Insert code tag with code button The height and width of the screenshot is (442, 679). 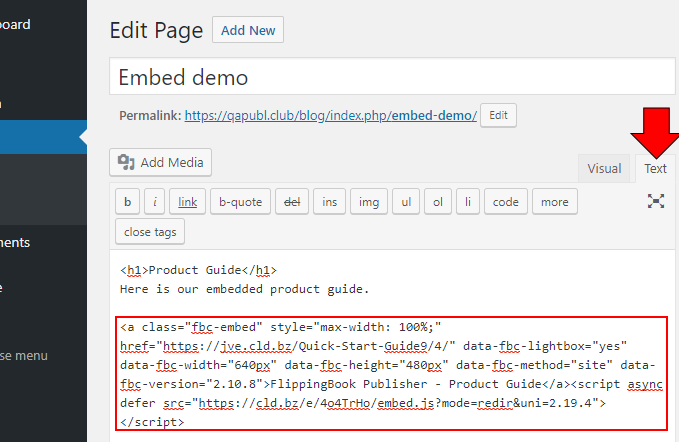pos(505,202)
